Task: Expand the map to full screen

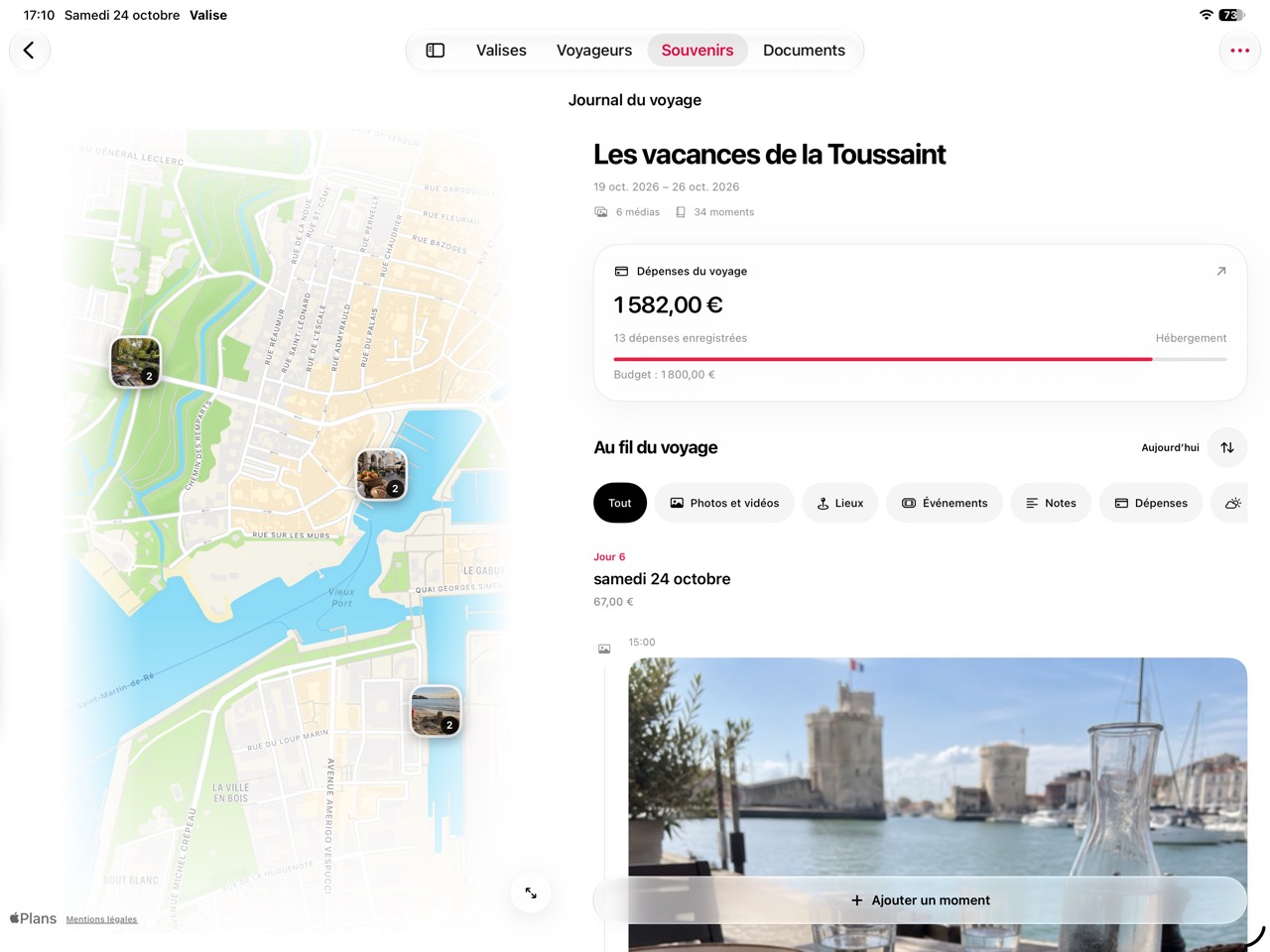Action: (x=531, y=892)
